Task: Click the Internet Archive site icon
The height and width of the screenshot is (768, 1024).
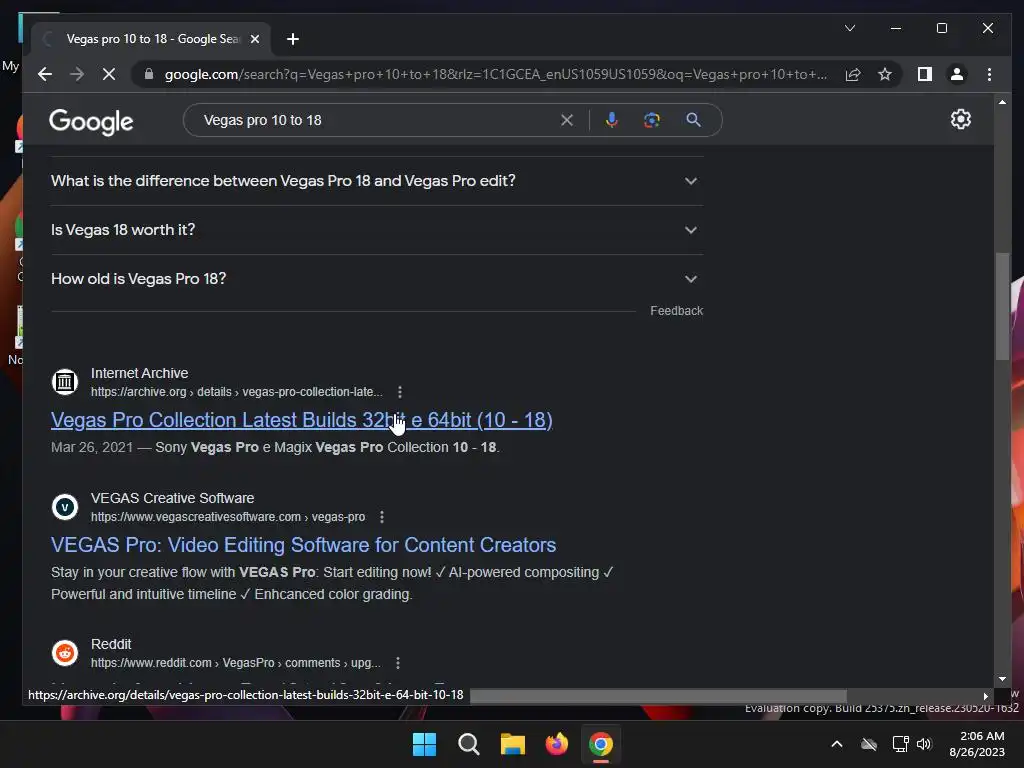Action: pyautogui.click(x=65, y=382)
